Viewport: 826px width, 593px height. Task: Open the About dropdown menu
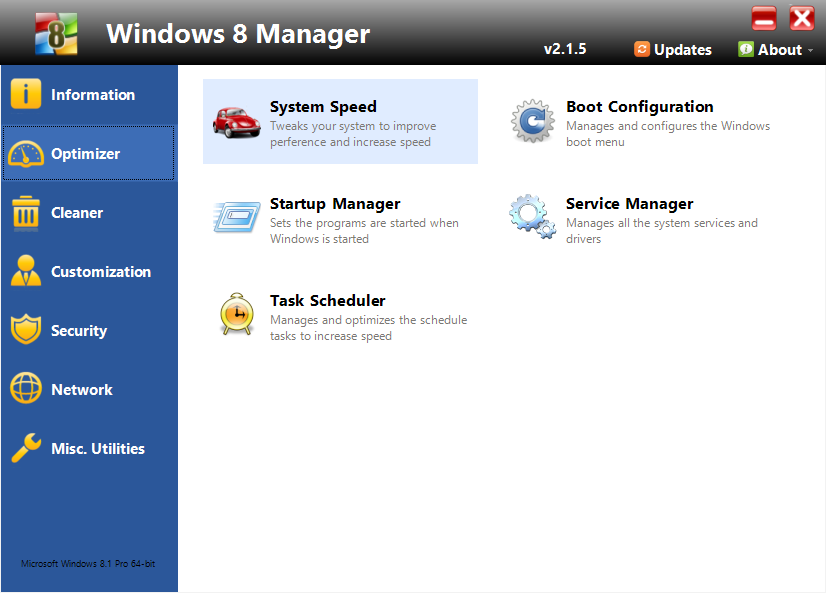pos(776,49)
